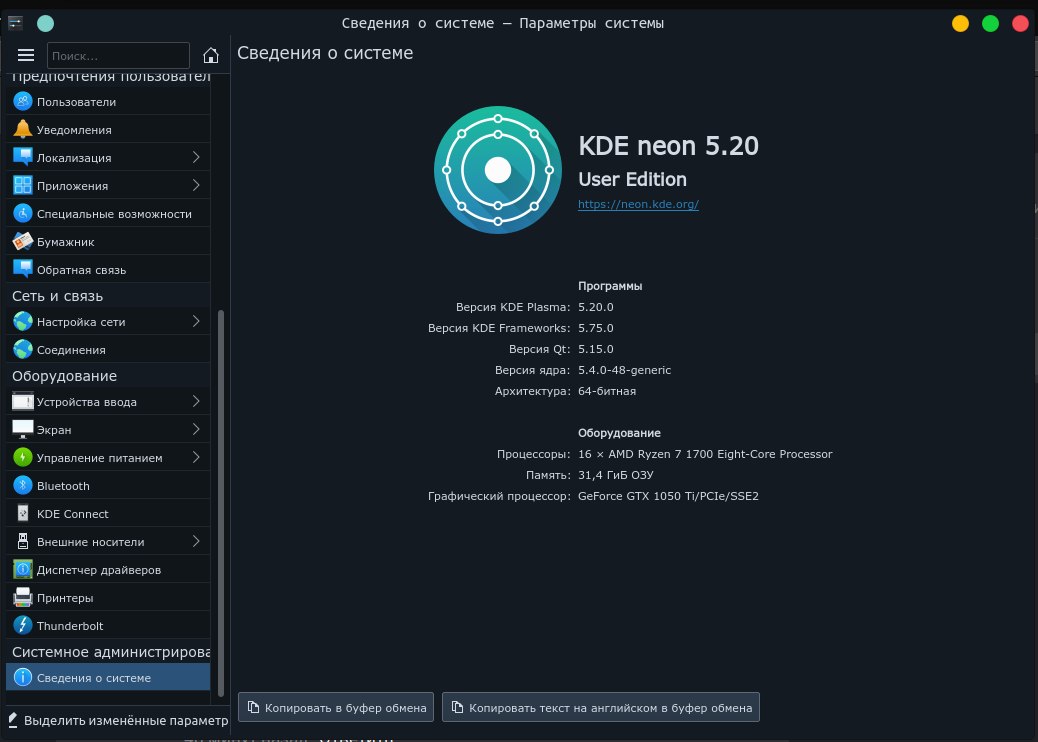Expand the Внешние носители submenu arrow

coord(196,541)
